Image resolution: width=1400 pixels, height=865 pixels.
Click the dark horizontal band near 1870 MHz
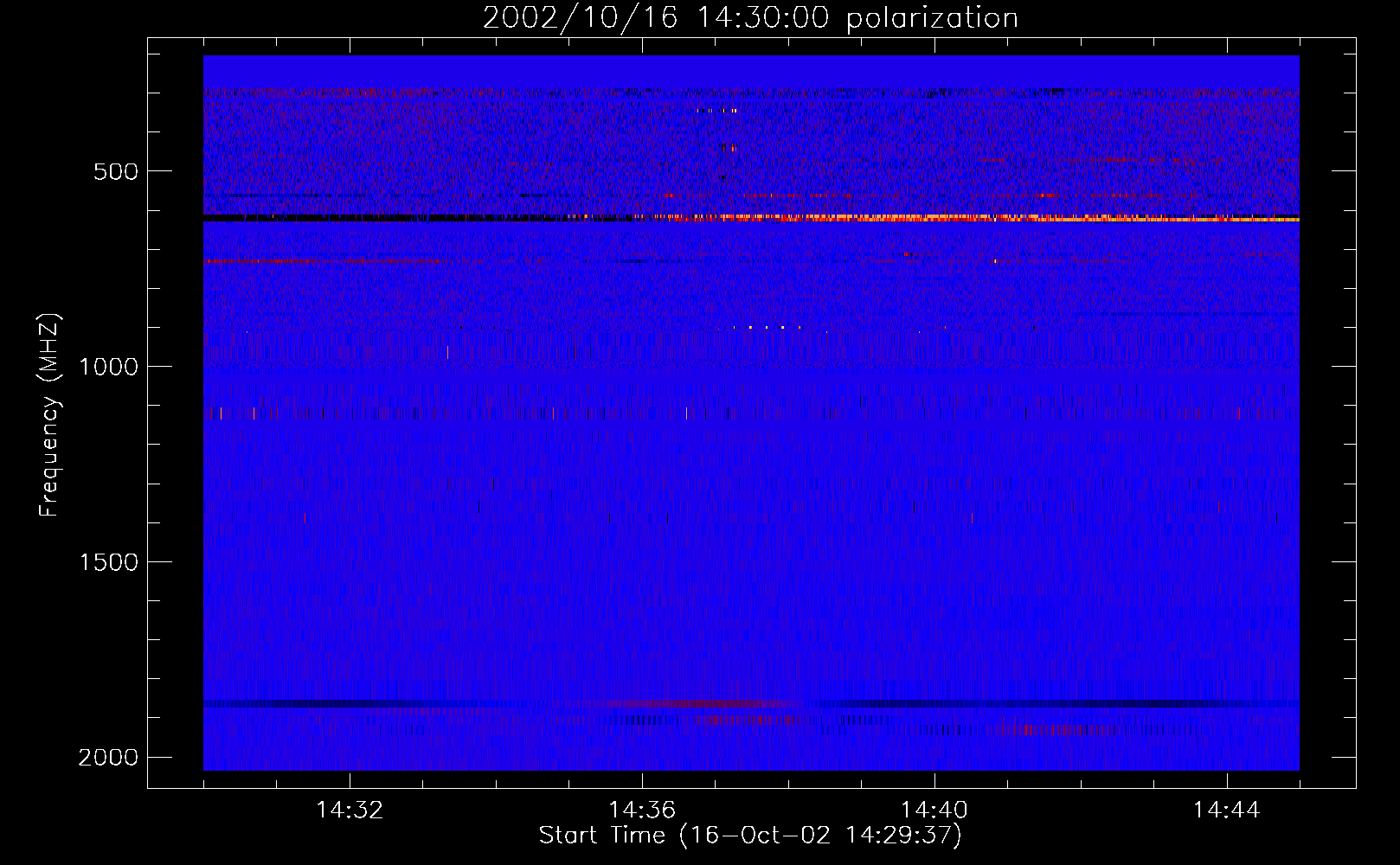(x=751, y=704)
